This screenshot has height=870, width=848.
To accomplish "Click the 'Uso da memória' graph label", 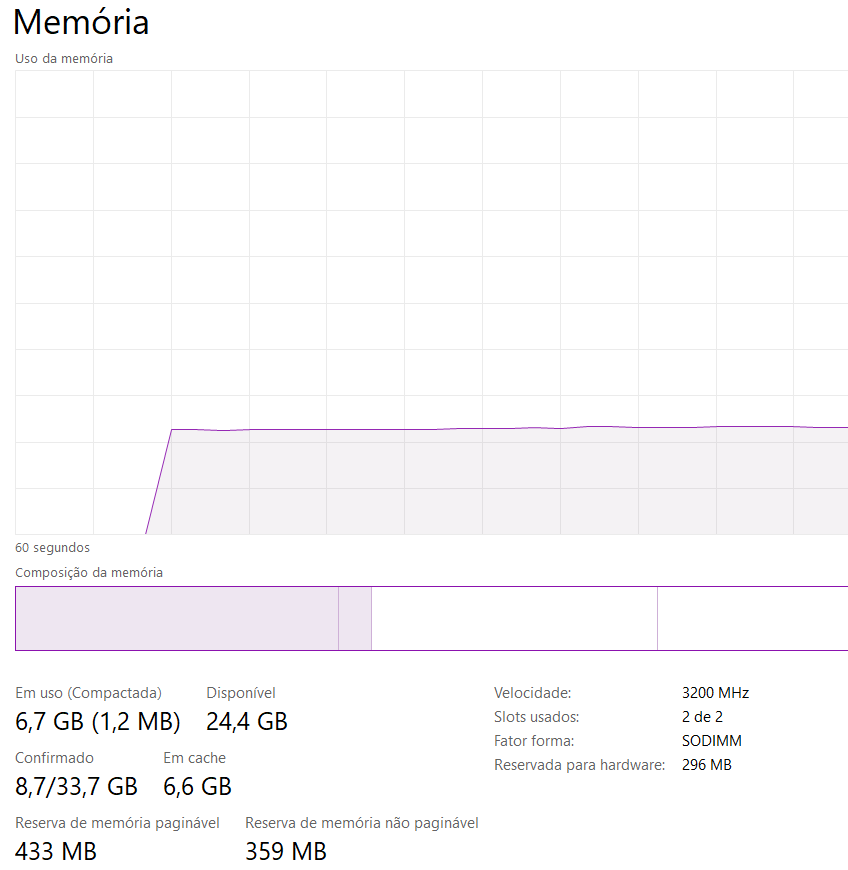I will point(64,59).
